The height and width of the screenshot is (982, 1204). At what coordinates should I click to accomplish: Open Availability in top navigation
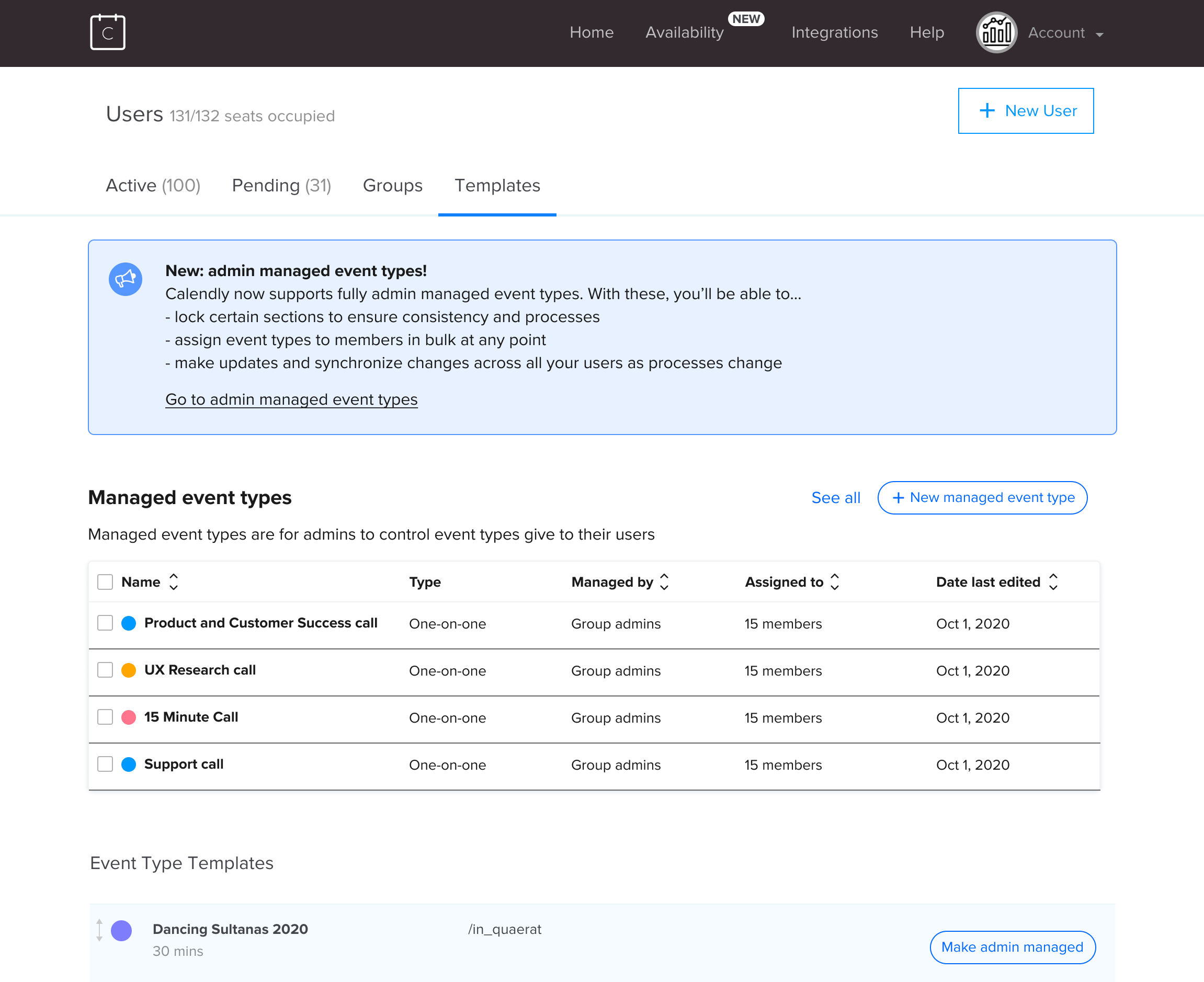pyautogui.click(x=685, y=32)
